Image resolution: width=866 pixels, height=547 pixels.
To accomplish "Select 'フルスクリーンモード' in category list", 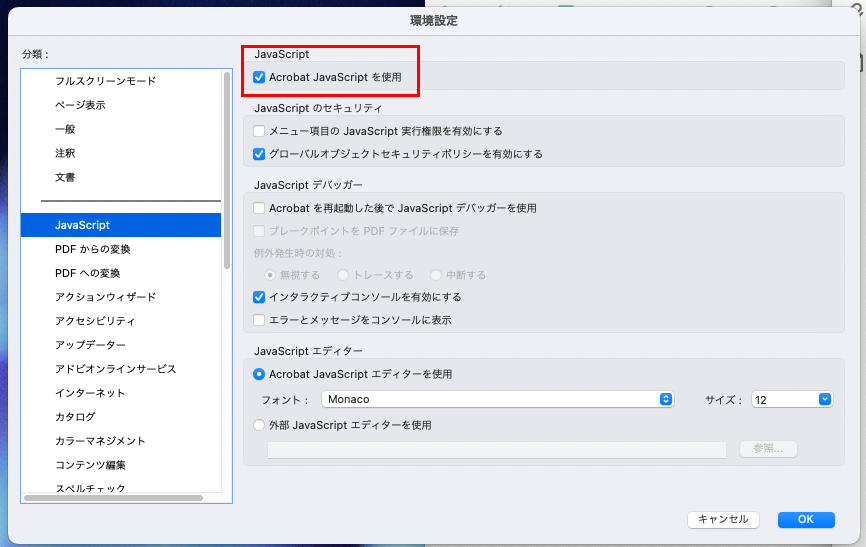I will (x=105, y=81).
